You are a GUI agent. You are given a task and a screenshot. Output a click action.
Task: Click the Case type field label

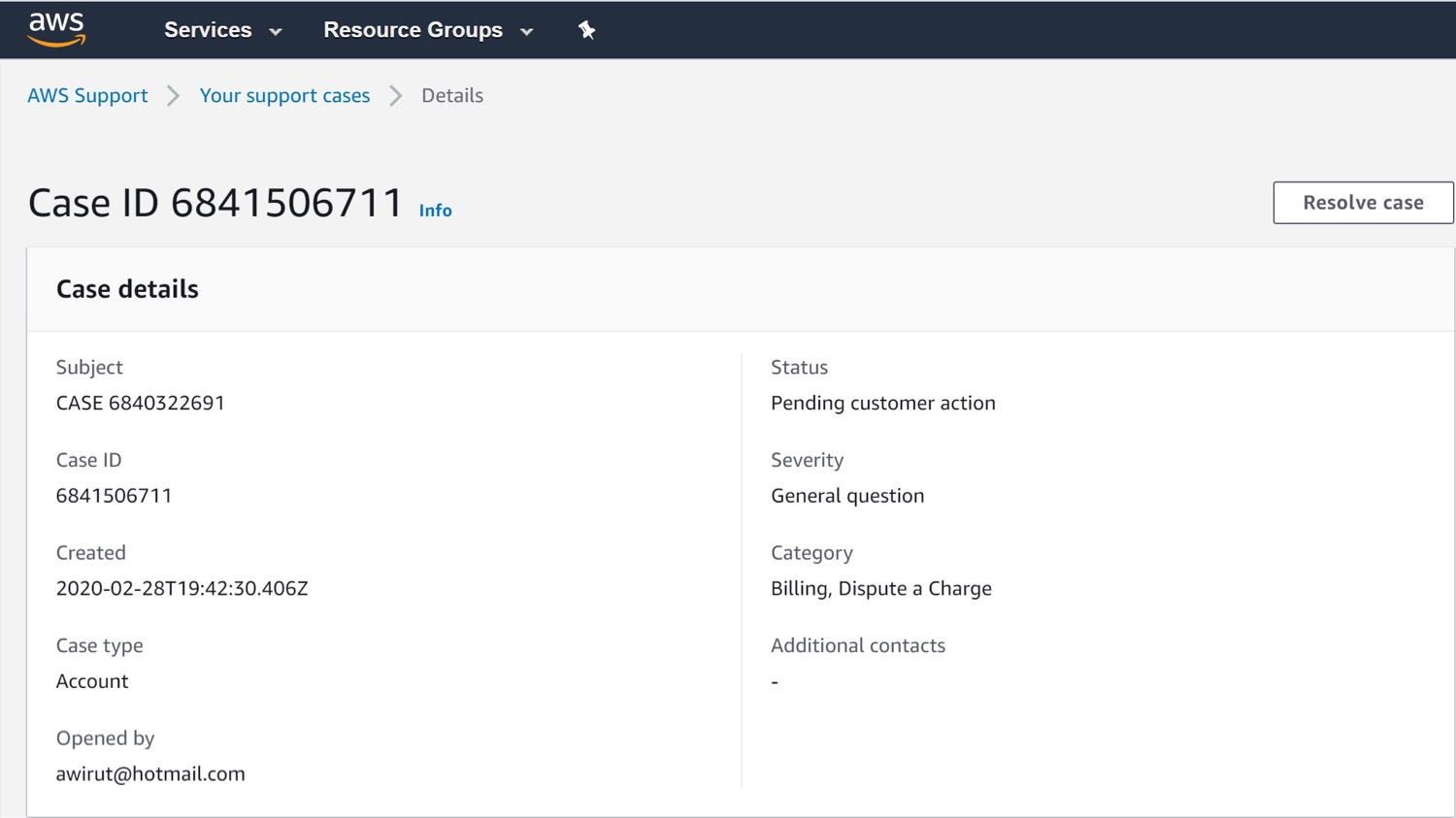[x=99, y=645]
